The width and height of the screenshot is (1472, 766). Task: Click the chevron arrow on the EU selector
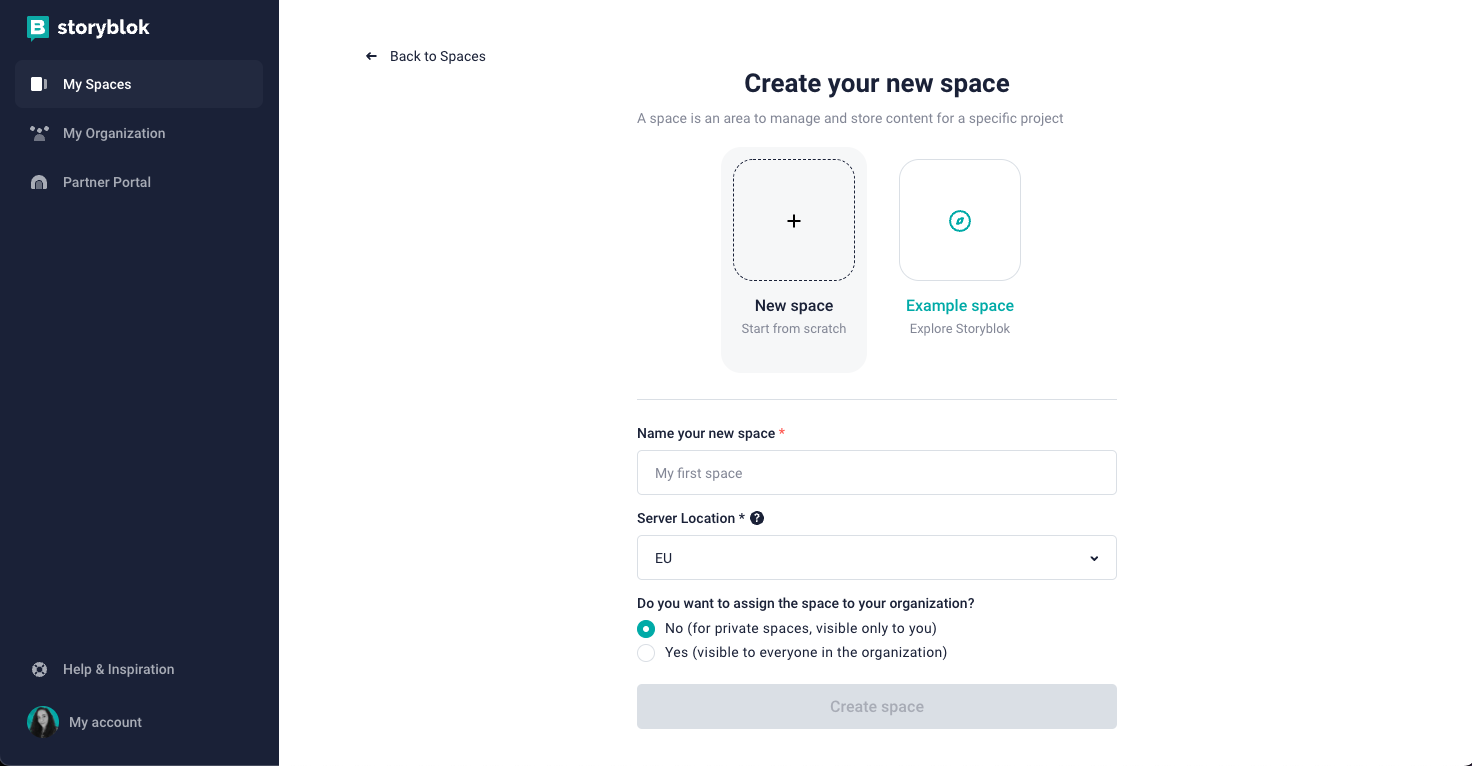coord(1094,558)
